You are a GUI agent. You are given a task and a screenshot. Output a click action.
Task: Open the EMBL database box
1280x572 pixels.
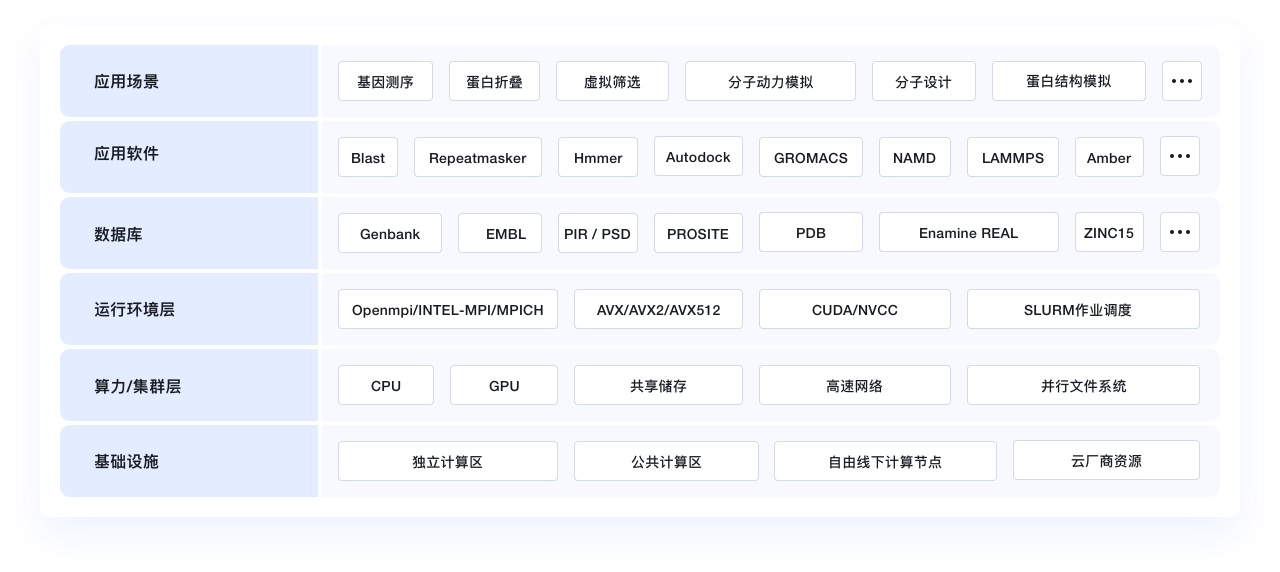coord(500,233)
